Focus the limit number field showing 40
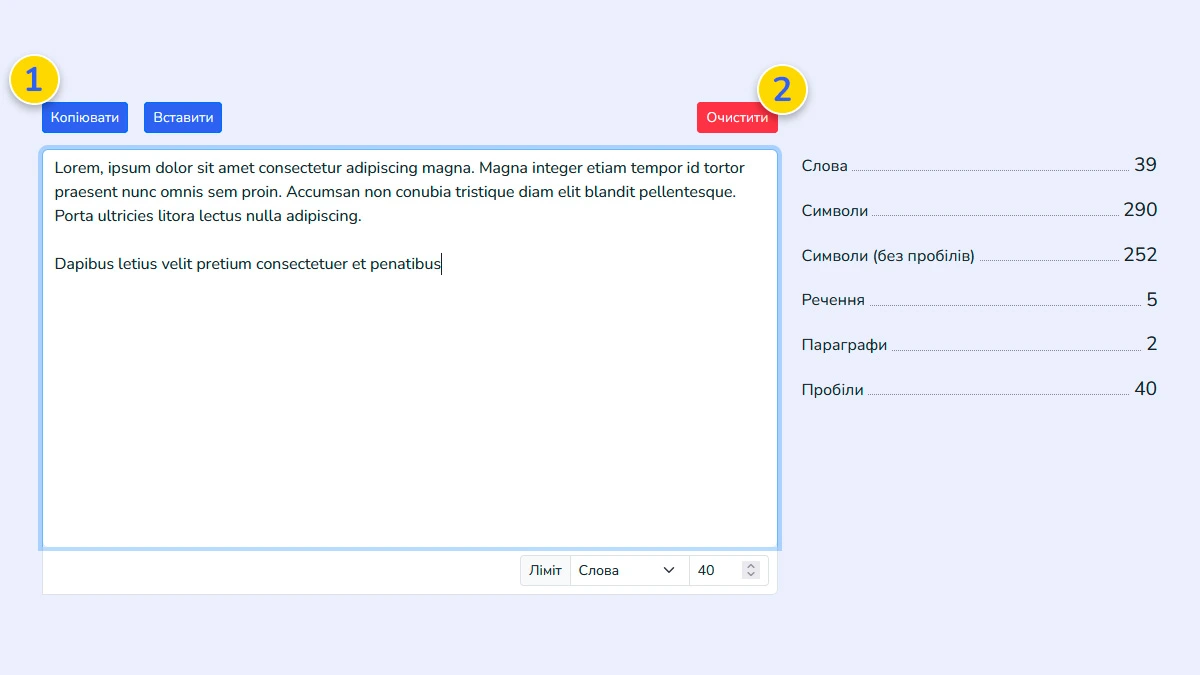The image size is (1200, 675). (715, 570)
